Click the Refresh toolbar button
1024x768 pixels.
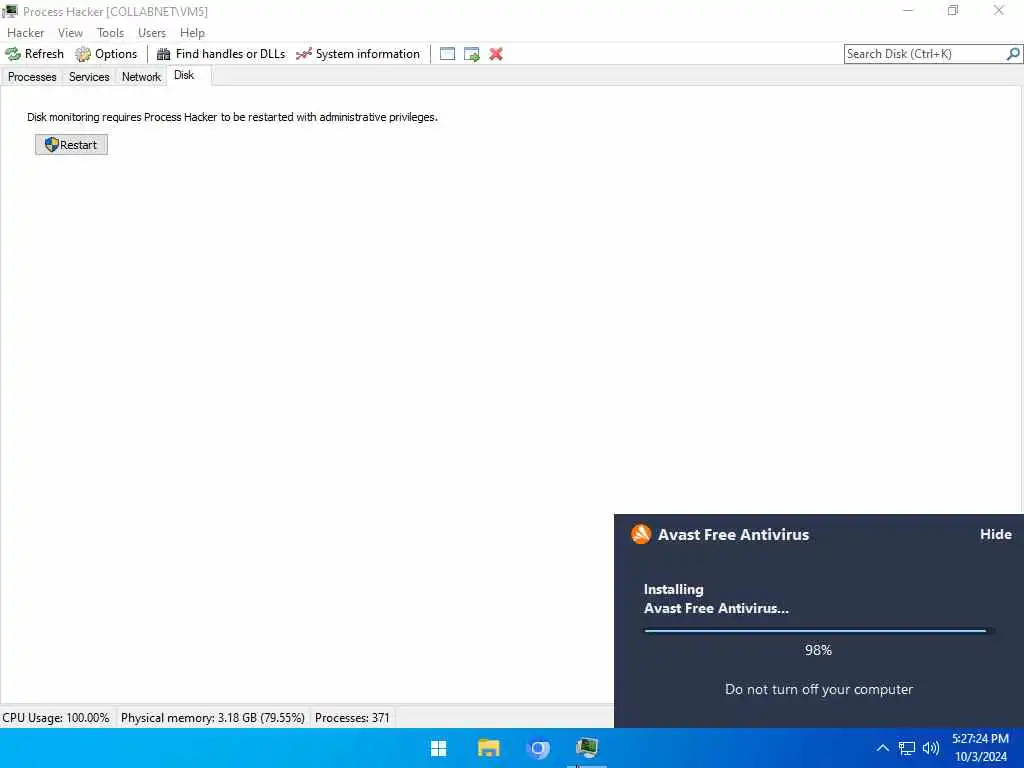coord(35,54)
